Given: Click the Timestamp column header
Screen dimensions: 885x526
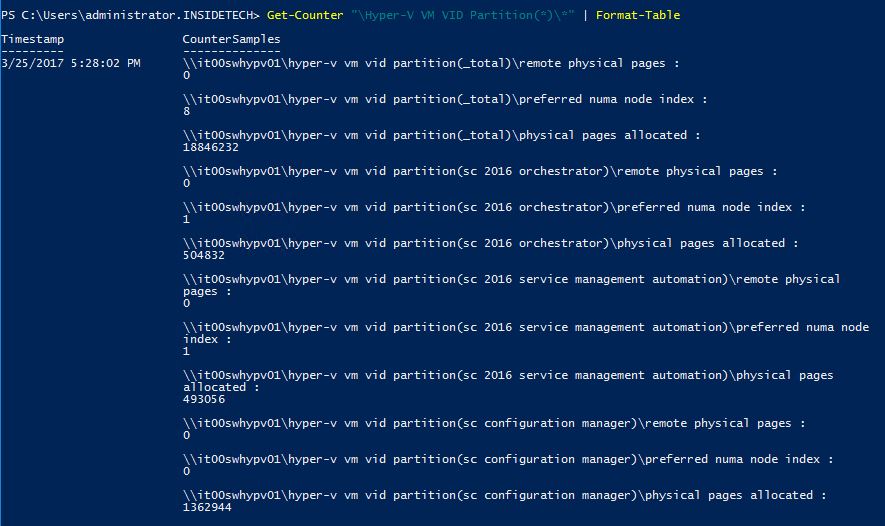Looking at the screenshot, I should point(33,39).
